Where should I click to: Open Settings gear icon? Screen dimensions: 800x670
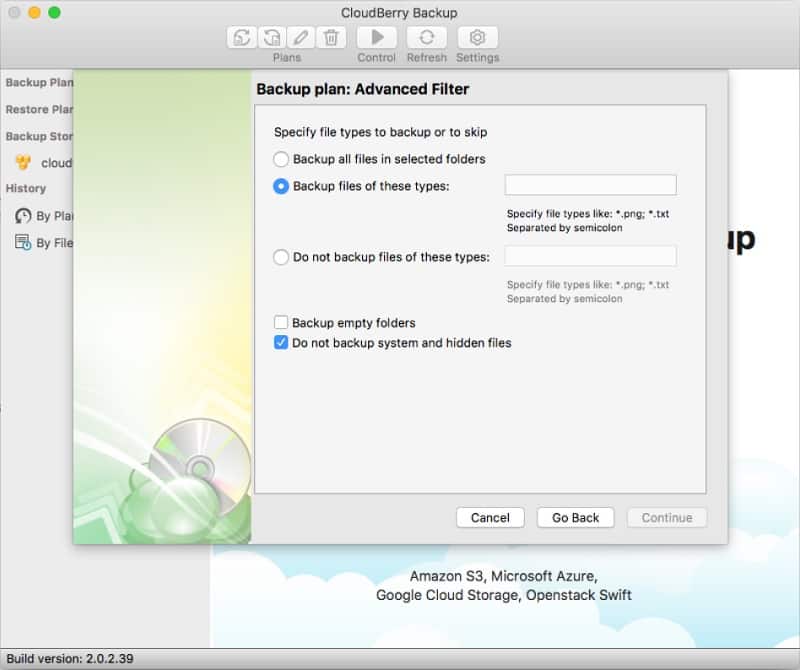(x=478, y=37)
